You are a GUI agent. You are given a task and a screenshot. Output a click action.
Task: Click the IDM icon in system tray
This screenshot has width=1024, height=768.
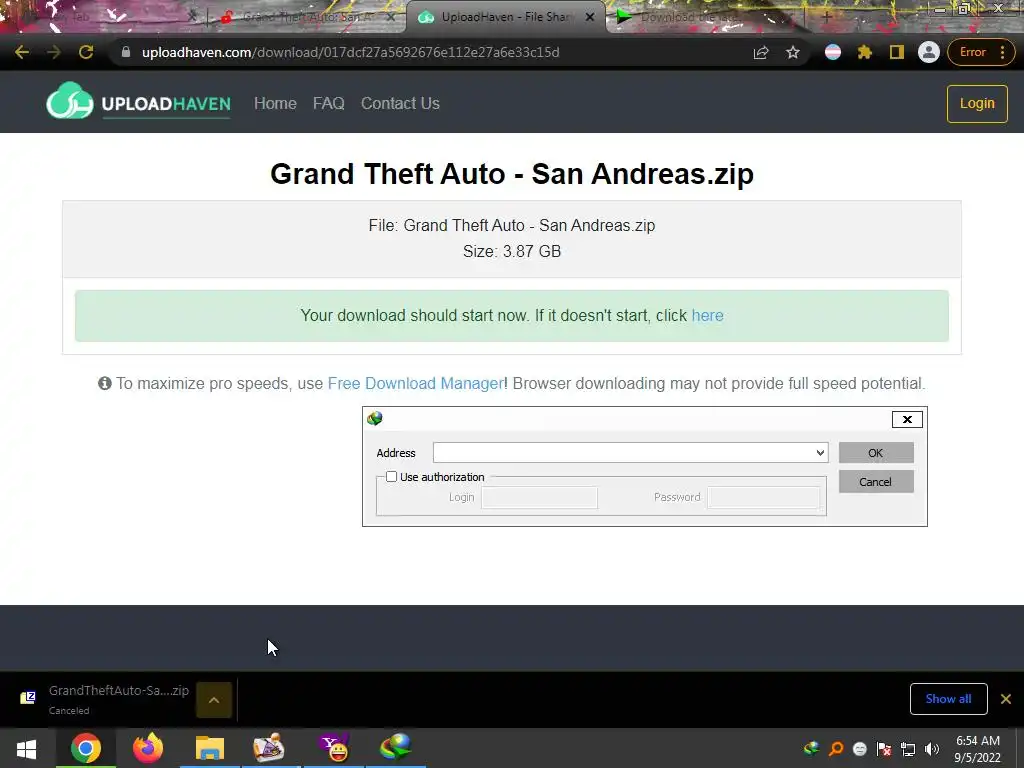click(x=811, y=748)
